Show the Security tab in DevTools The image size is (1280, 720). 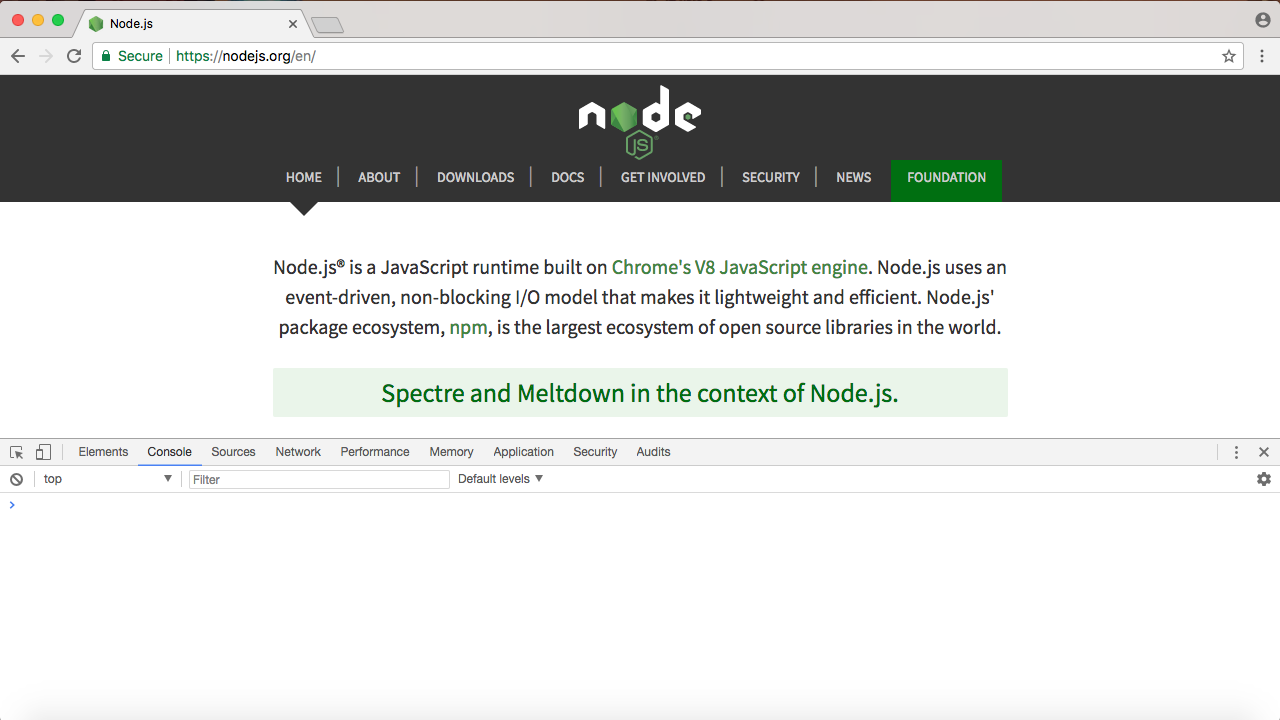(x=595, y=452)
